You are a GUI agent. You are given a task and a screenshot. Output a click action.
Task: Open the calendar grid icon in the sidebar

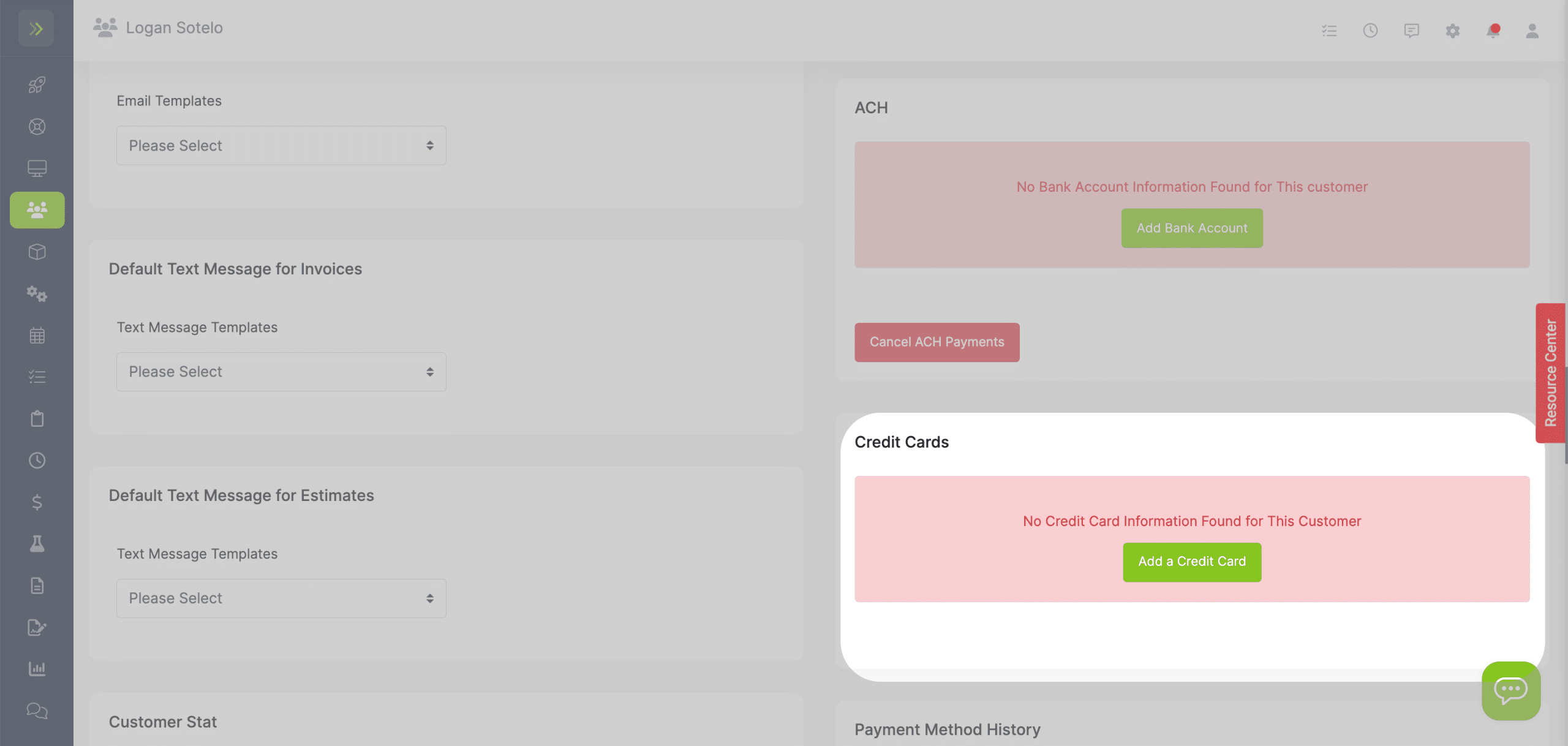(x=37, y=336)
